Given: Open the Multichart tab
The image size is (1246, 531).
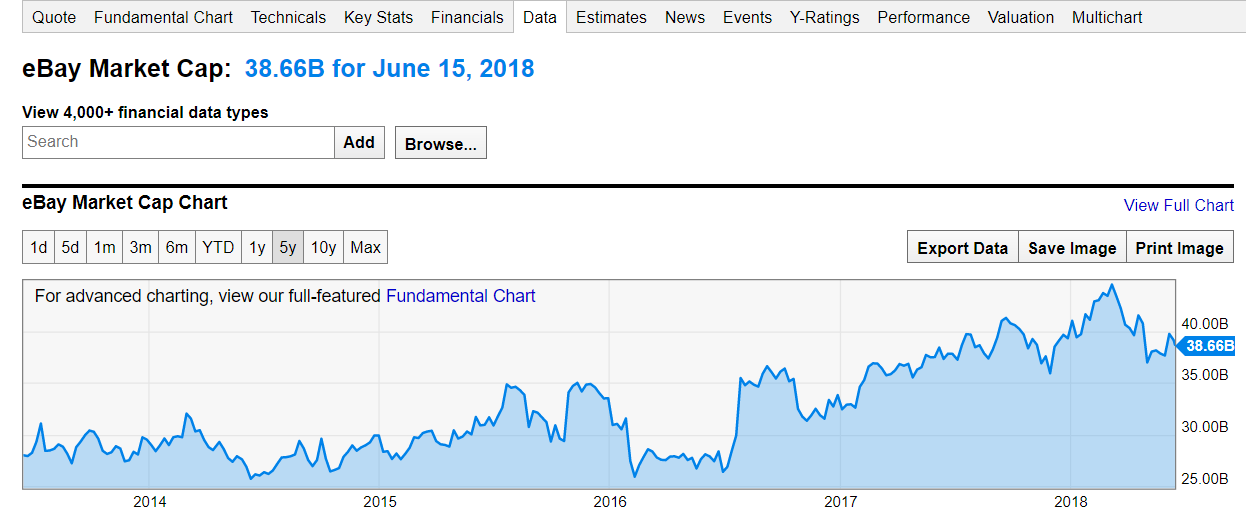Looking at the screenshot, I should pos(1107,17).
